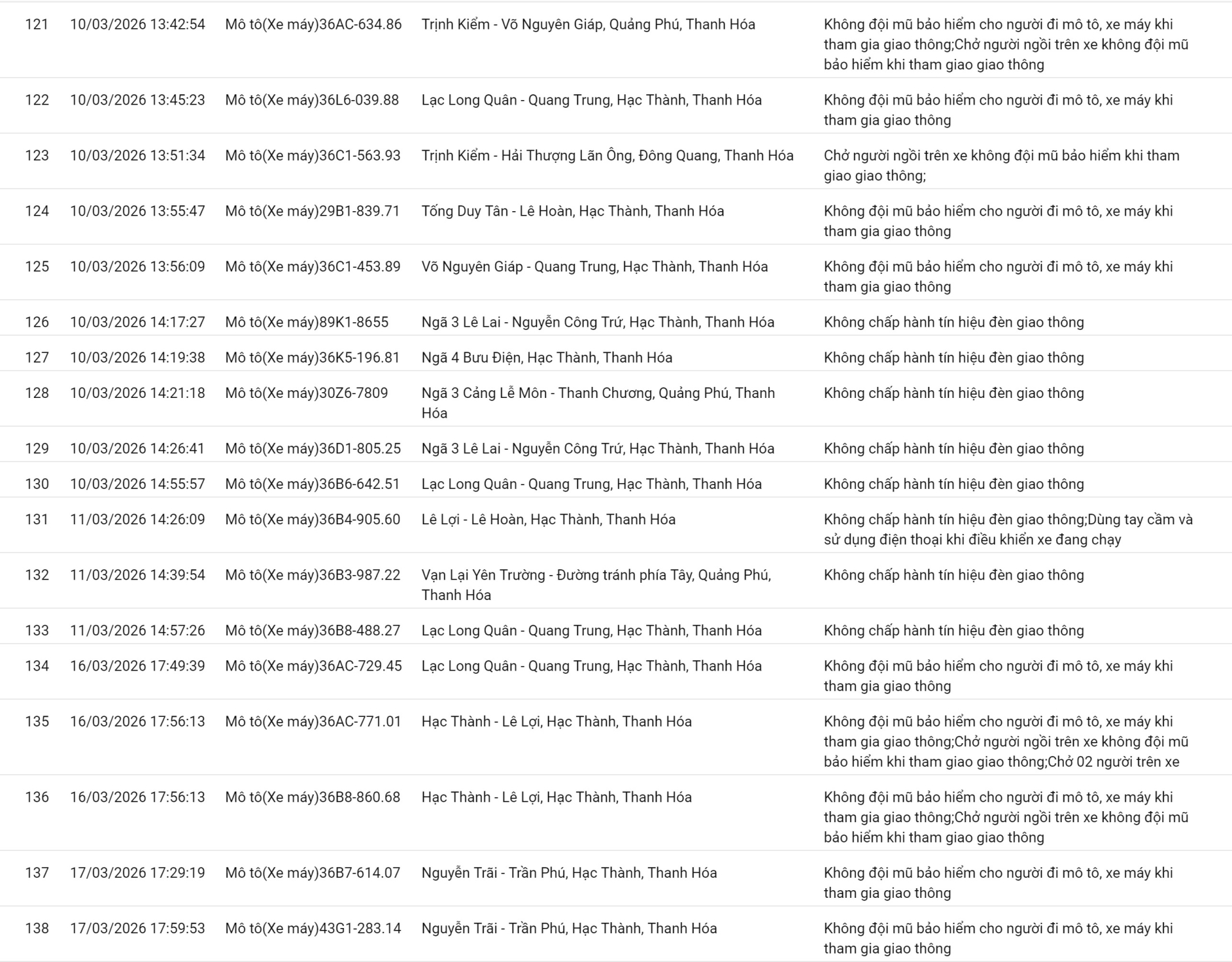1232x962 pixels.
Task: Click timestamp 10/03/2026 14:55:57
Action: coord(137,484)
